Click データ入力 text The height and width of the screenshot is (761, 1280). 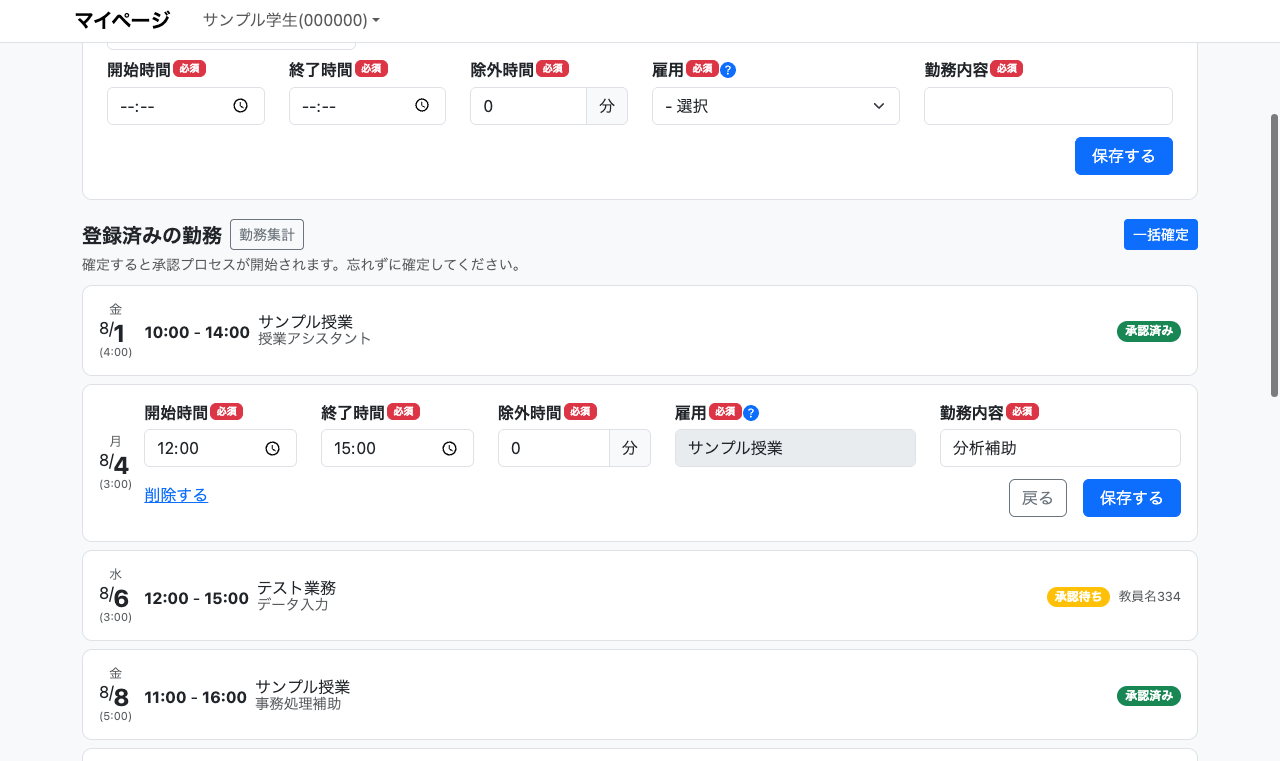click(293, 605)
